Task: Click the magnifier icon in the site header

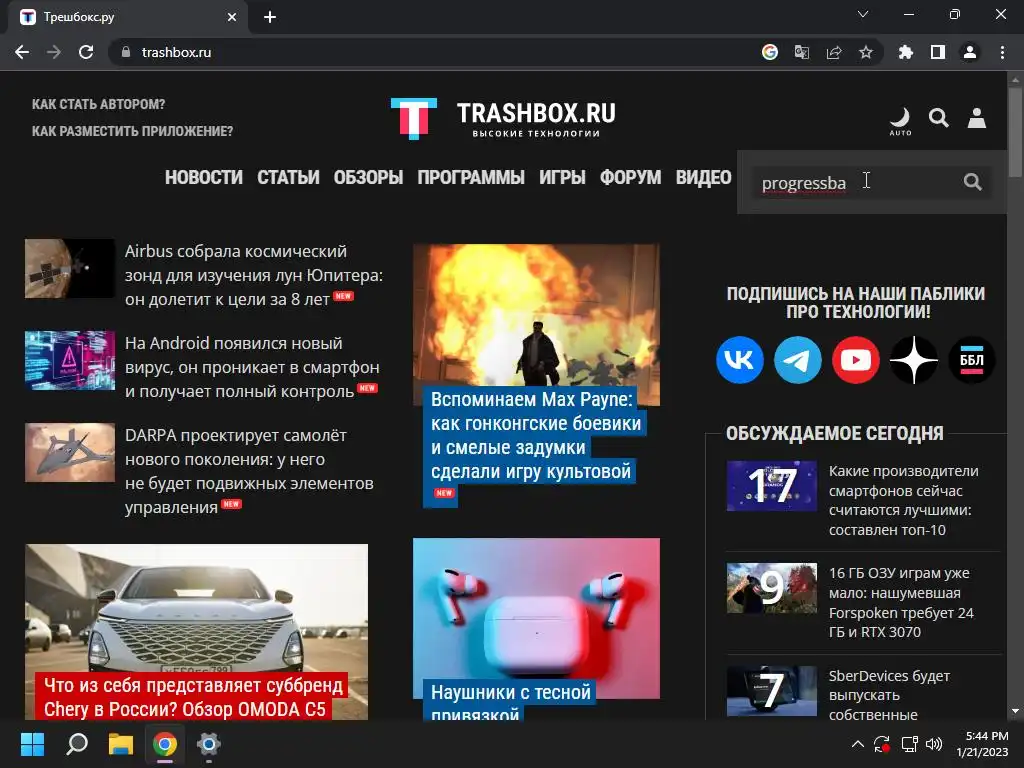Action: 938,118
